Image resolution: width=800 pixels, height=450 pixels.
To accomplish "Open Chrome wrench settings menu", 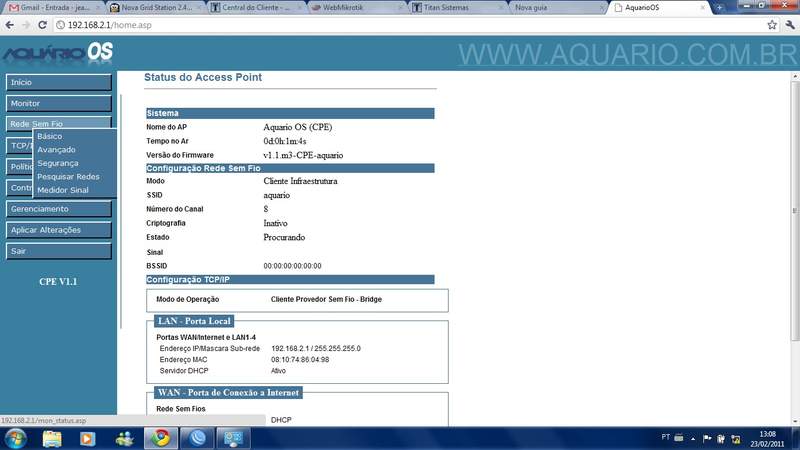I will click(x=790, y=25).
